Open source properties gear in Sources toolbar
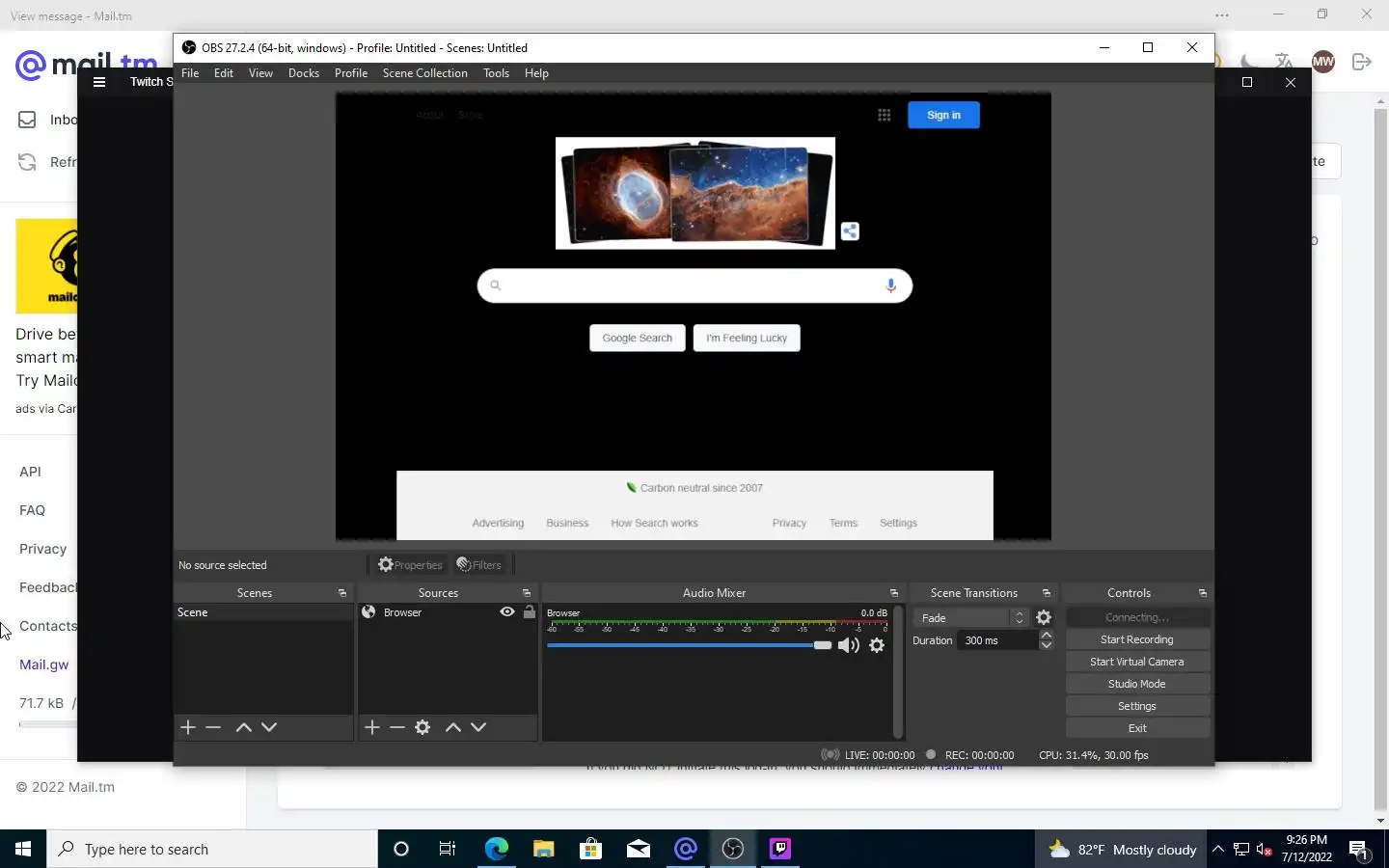Viewport: 1389px width, 868px height. point(422,727)
